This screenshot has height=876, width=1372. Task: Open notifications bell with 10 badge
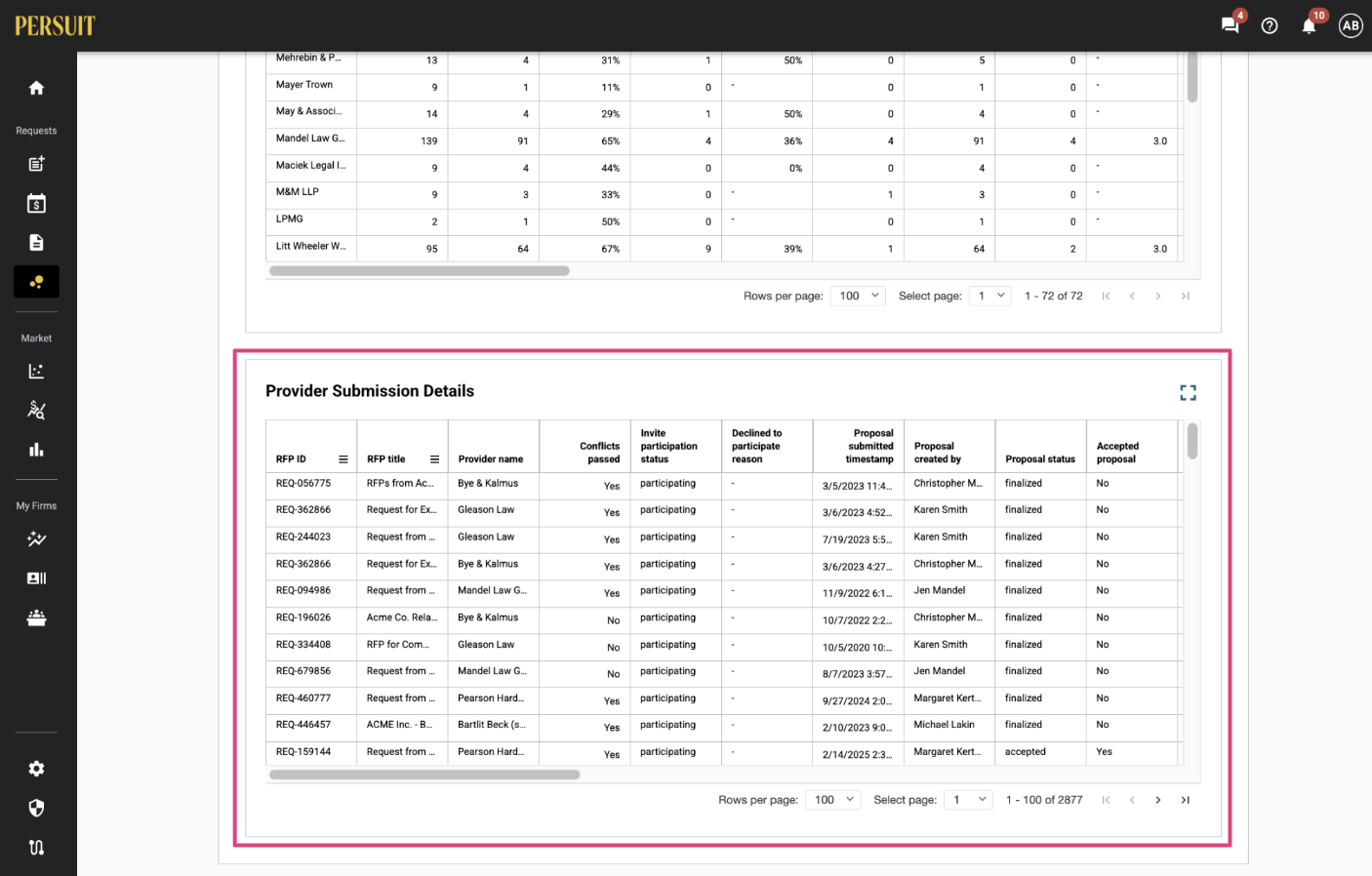(1311, 24)
